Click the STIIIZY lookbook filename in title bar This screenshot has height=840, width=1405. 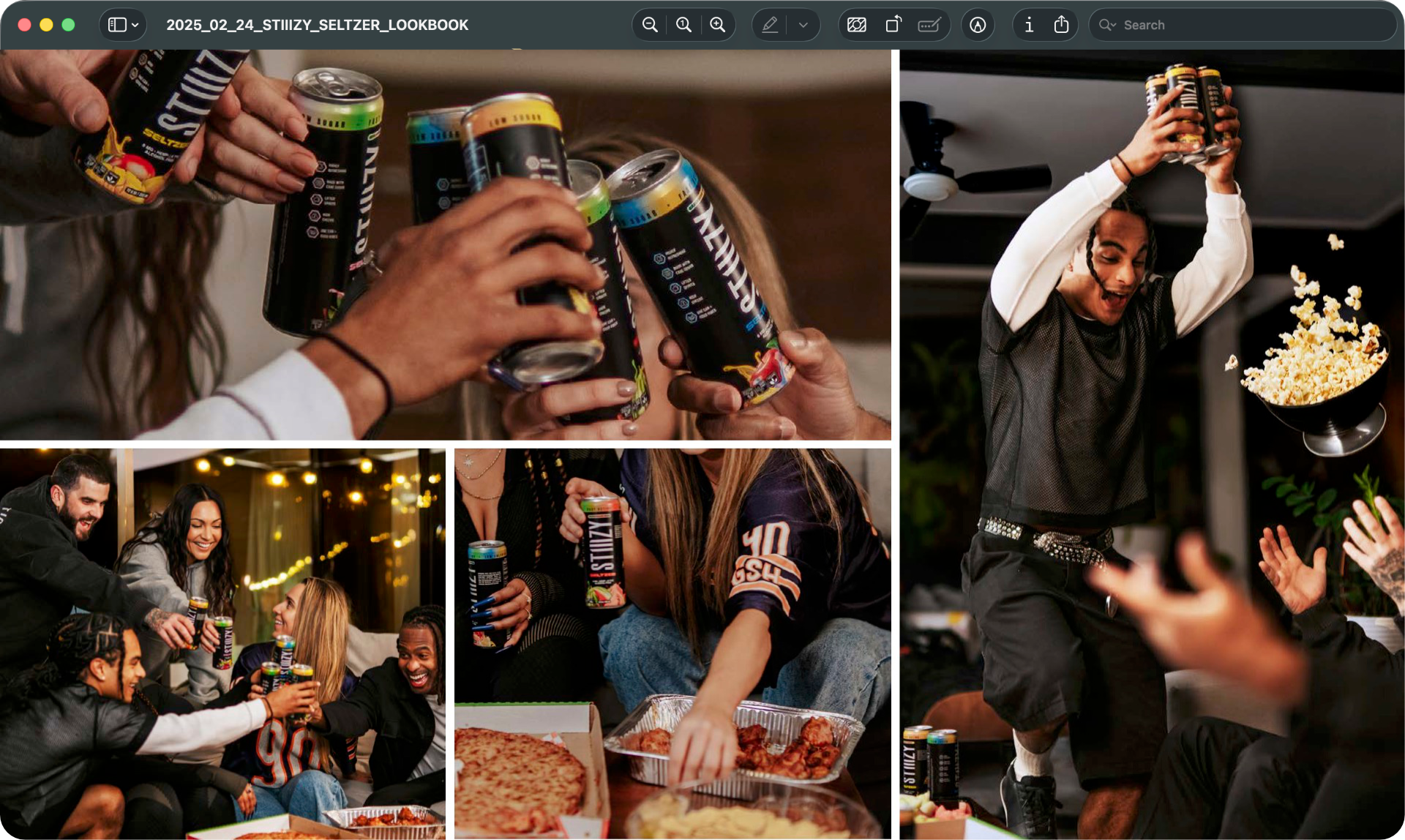318,24
